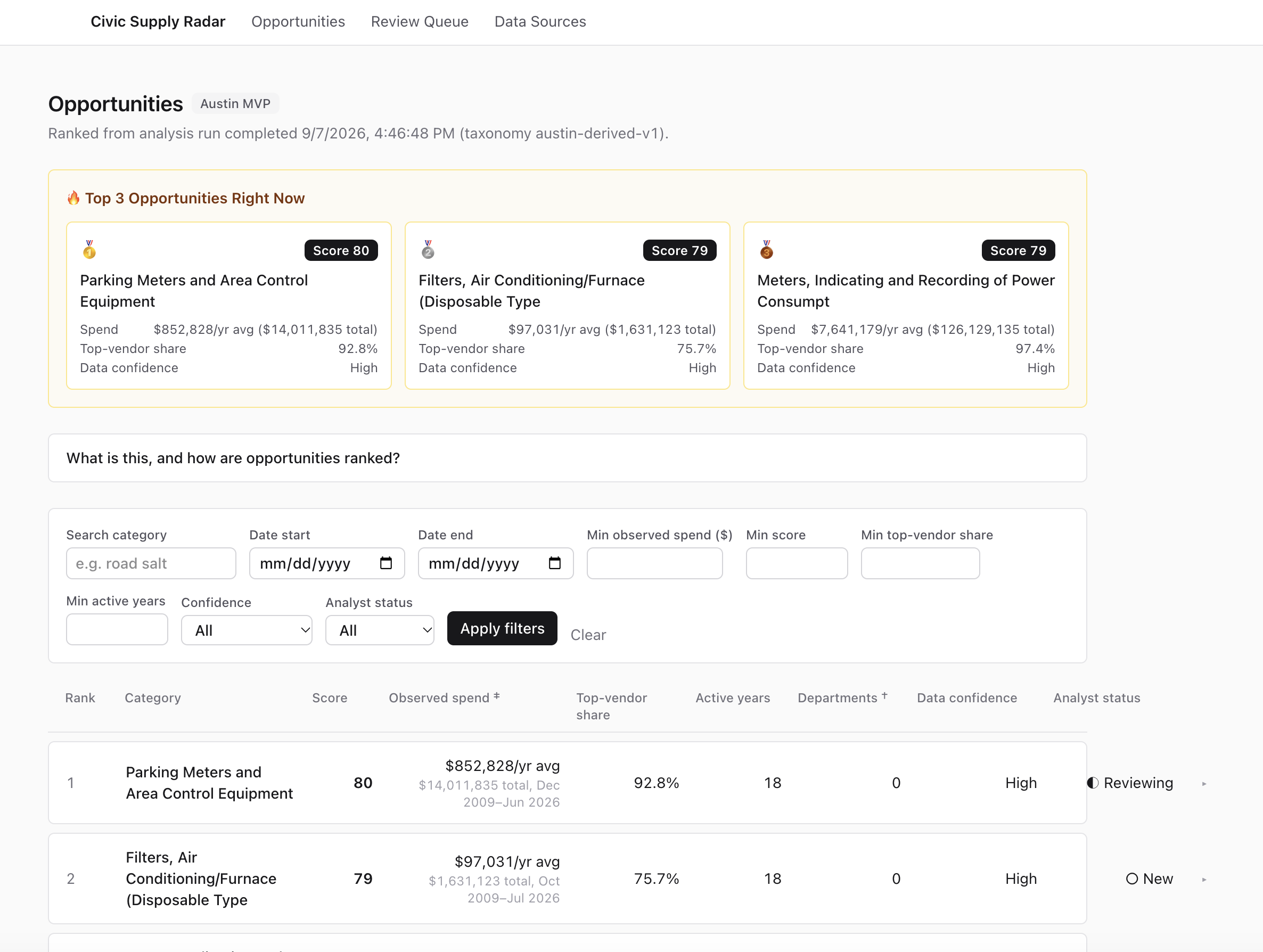Open the Review Queue nav item
This screenshot has width=1263, height=952.
pyautogui.click(x=420, y=22)
